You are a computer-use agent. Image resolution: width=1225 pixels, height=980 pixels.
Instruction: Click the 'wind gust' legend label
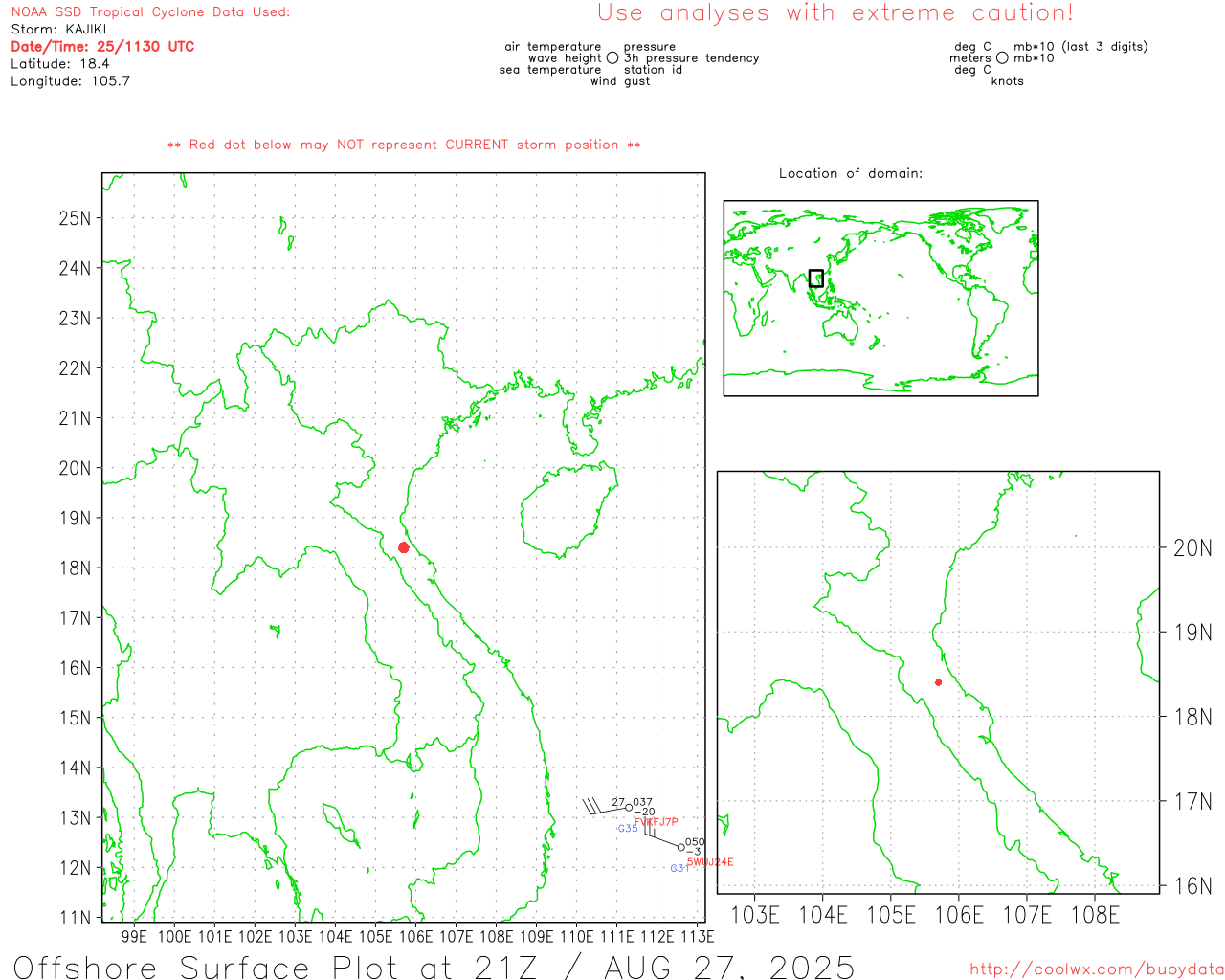(620, 81)
